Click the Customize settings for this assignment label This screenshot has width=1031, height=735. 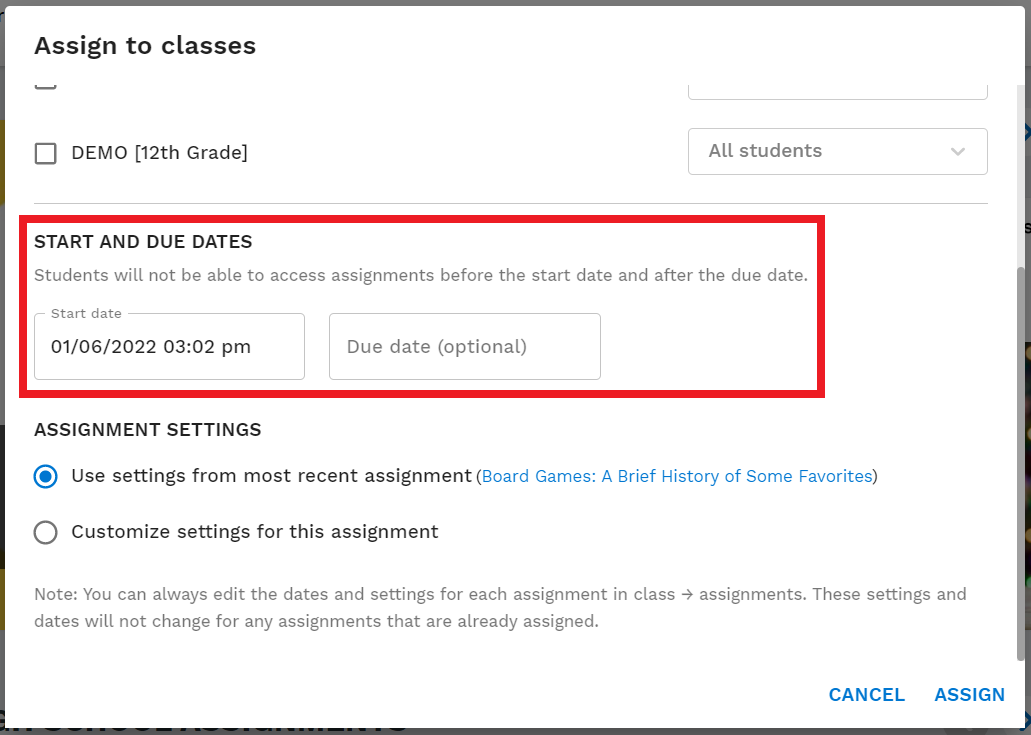pos(255,531)
